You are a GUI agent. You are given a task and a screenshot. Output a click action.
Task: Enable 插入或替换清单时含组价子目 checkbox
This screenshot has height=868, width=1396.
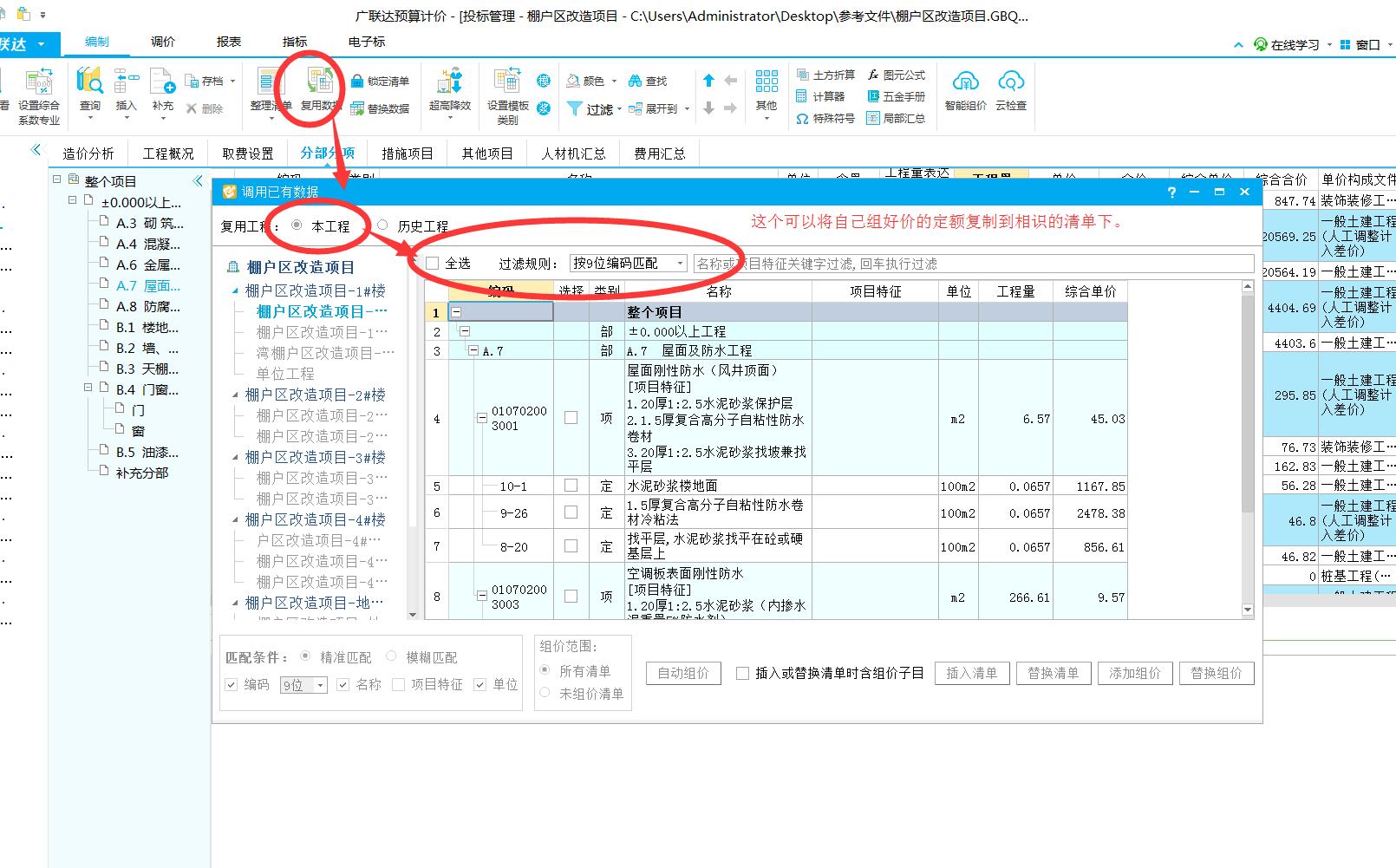pos(742,673)
